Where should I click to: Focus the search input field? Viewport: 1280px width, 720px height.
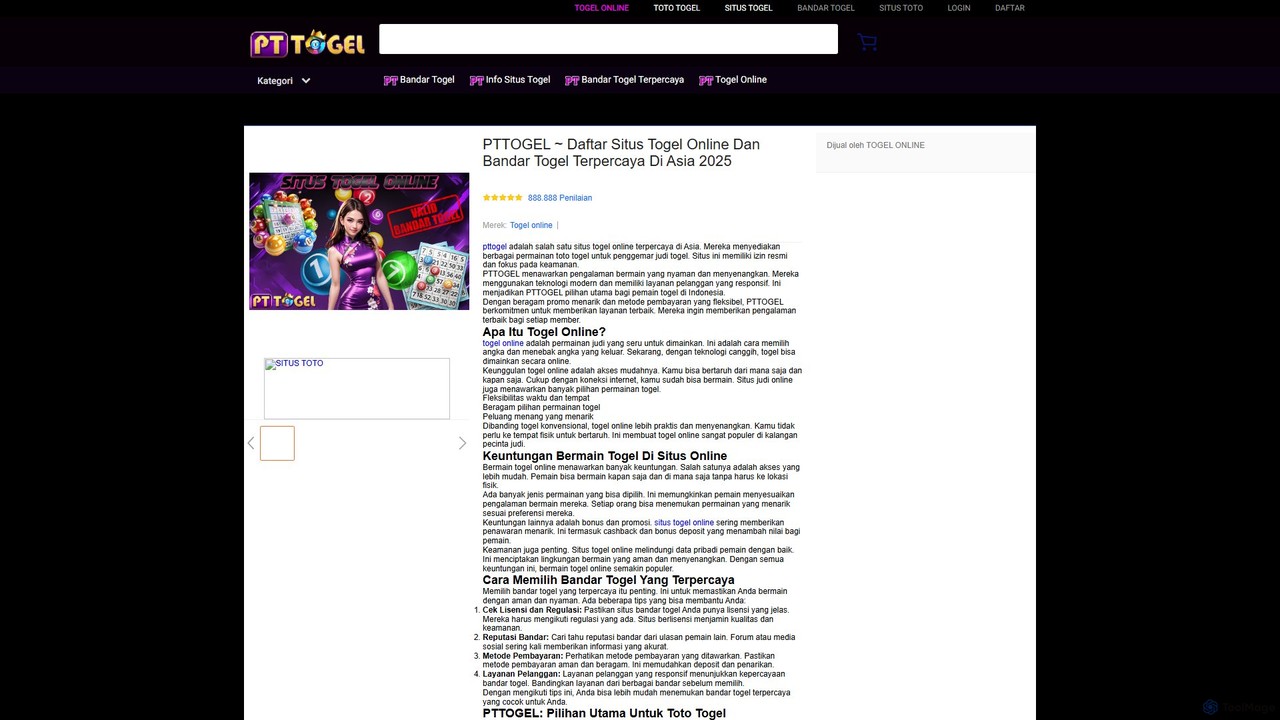point(608,39)
